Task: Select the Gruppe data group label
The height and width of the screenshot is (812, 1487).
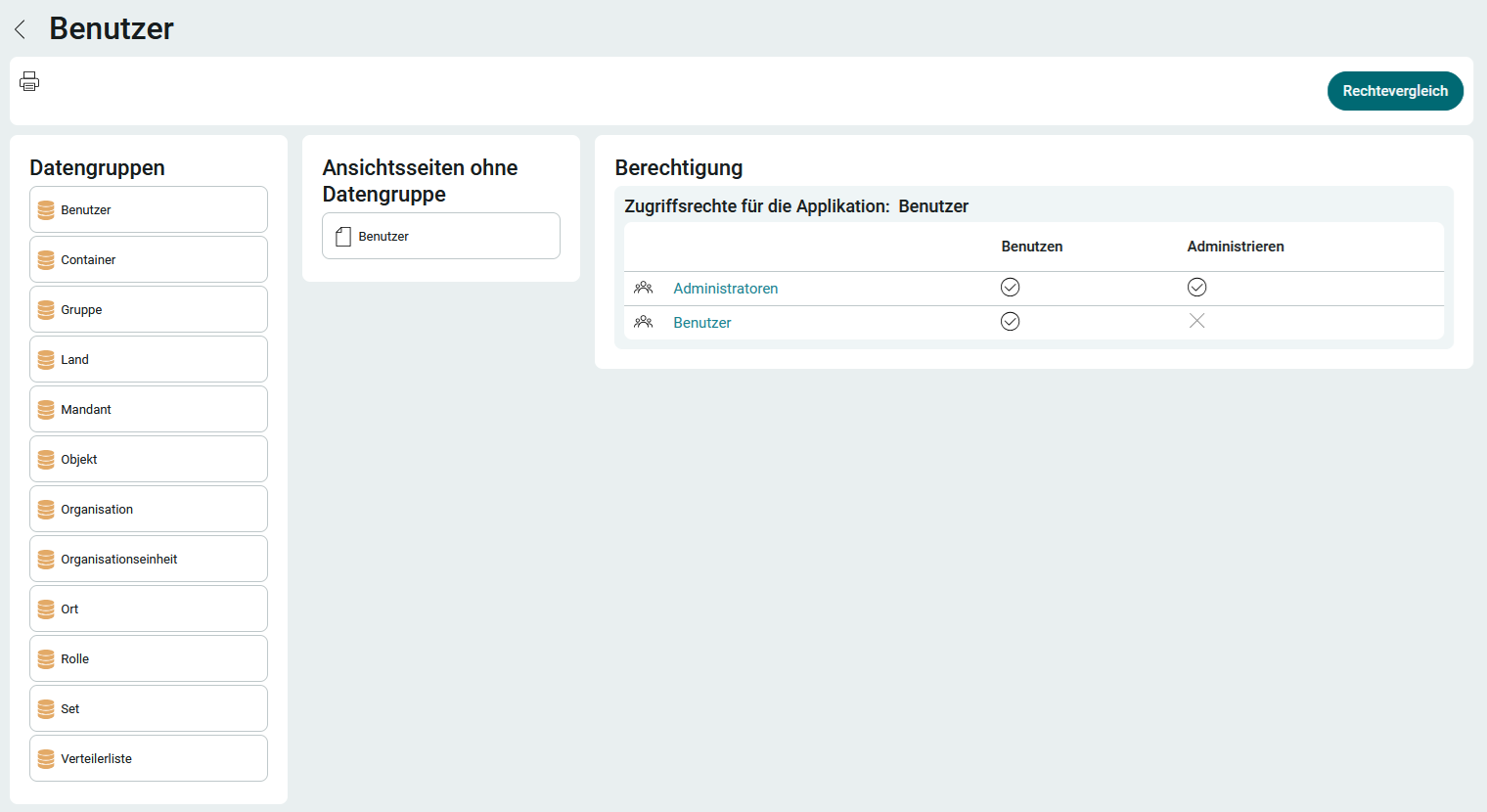Action: point(81,310)
